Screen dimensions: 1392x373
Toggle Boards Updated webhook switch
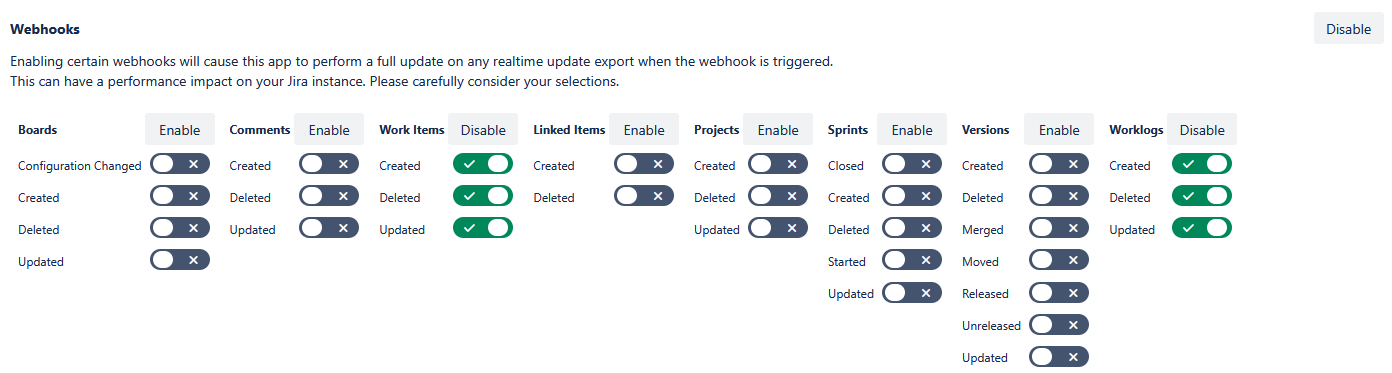(x=180, y=260)
